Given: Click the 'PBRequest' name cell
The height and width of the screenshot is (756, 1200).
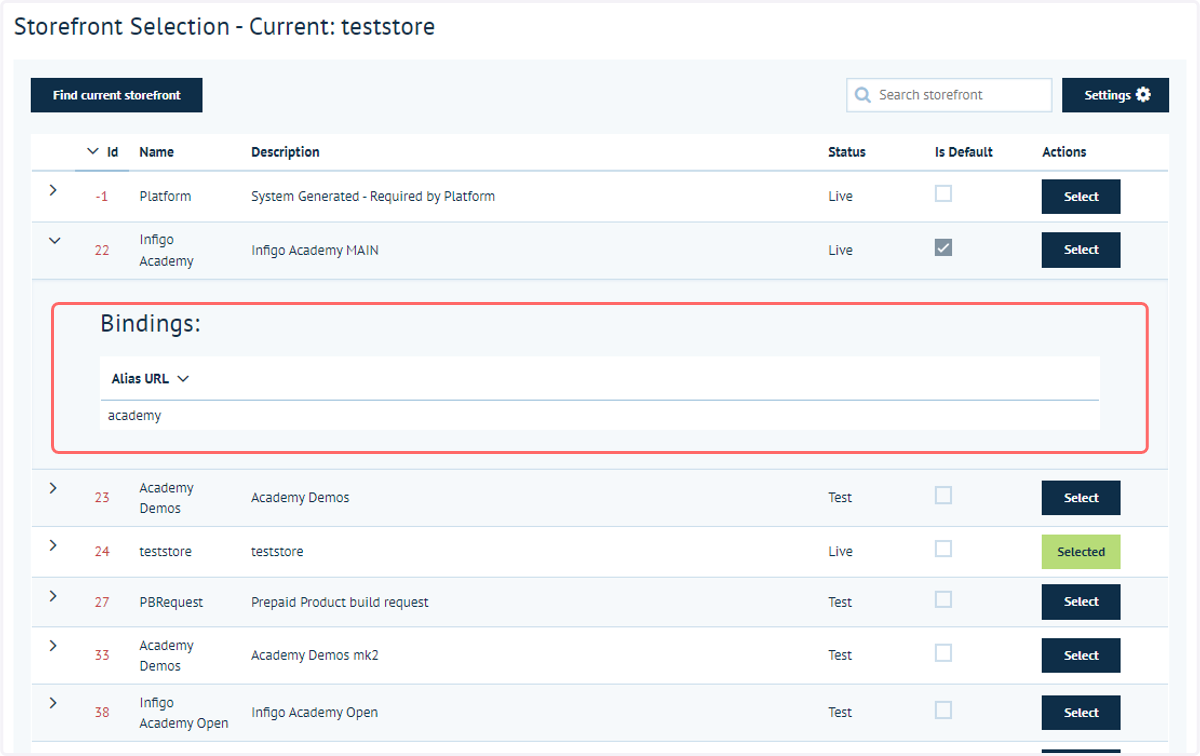Looking at the screenshot, I should (171, 602).
